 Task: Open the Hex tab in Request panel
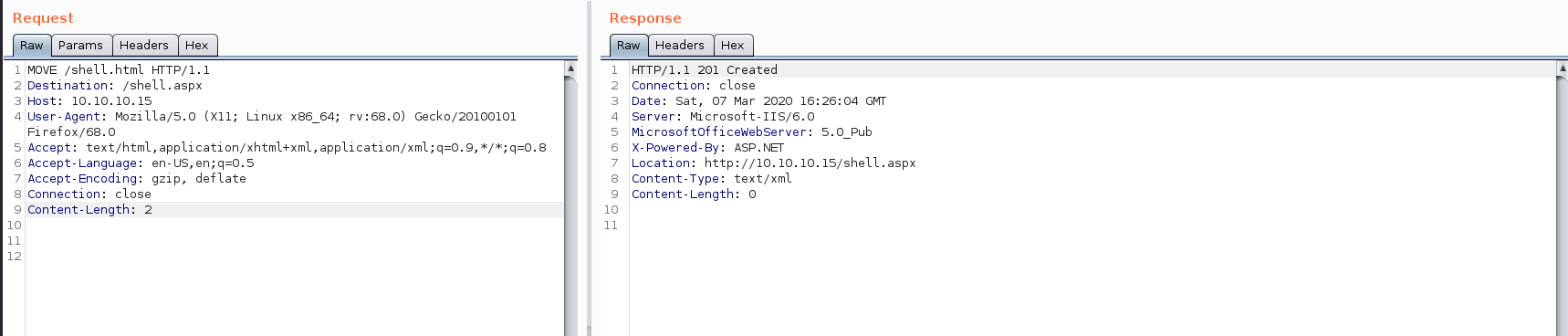(x=197, y=46)
